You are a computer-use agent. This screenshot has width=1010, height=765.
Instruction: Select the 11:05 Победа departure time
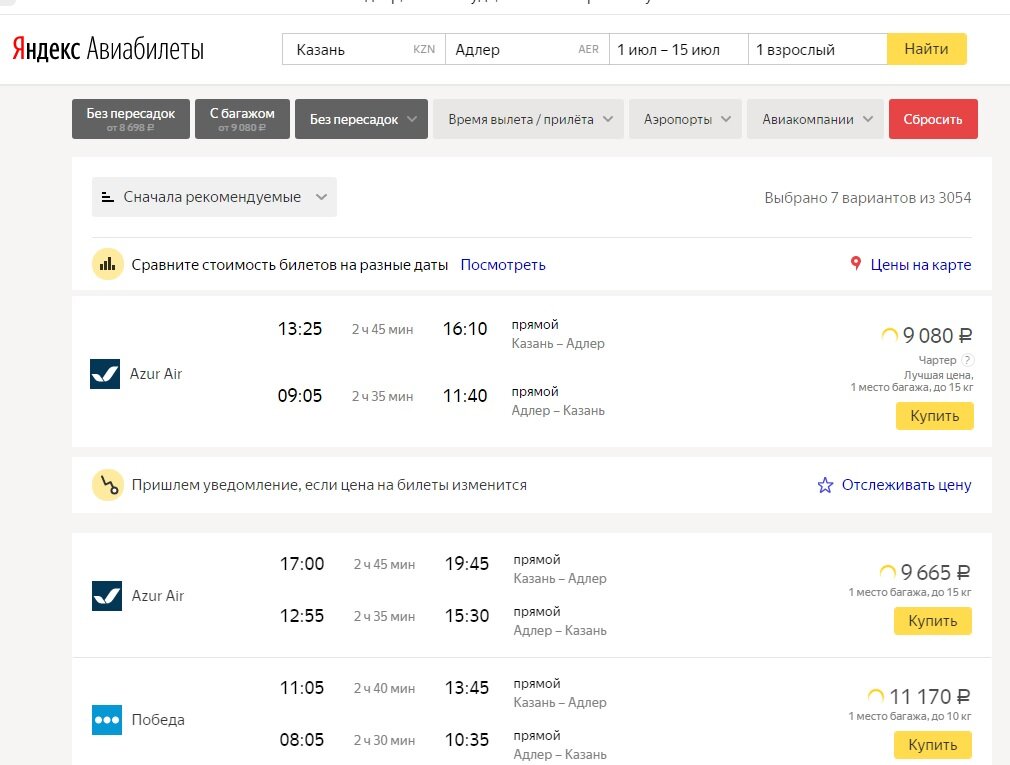click(x=301, y=688)
